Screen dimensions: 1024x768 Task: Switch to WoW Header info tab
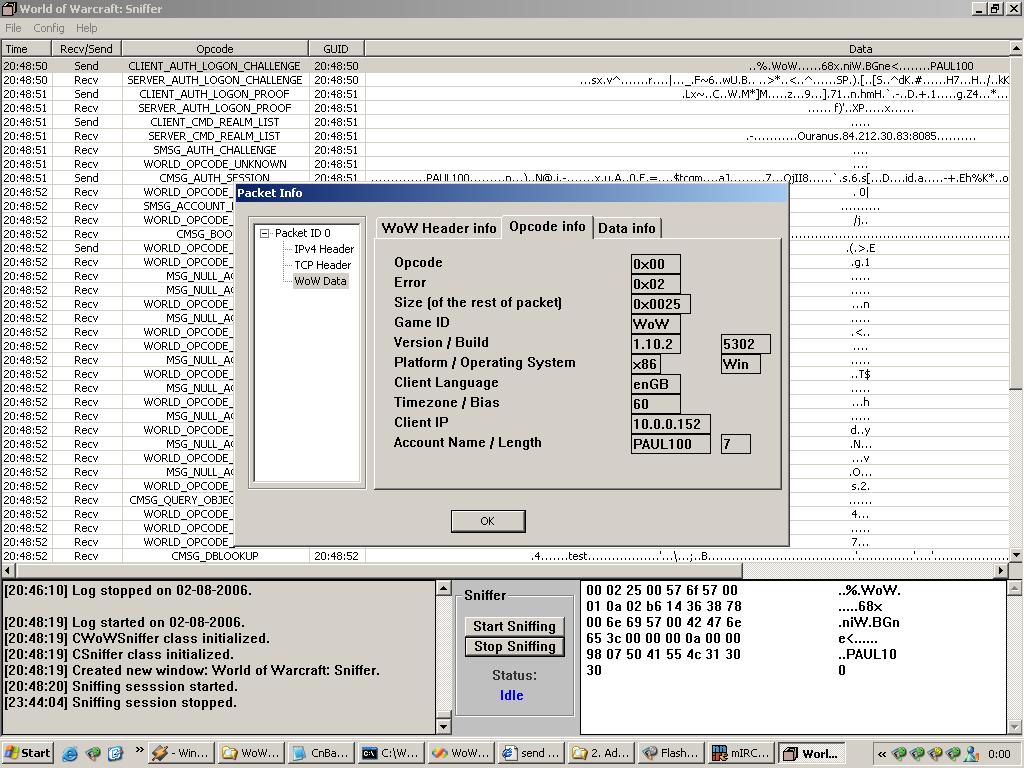[x=439, y=228]
